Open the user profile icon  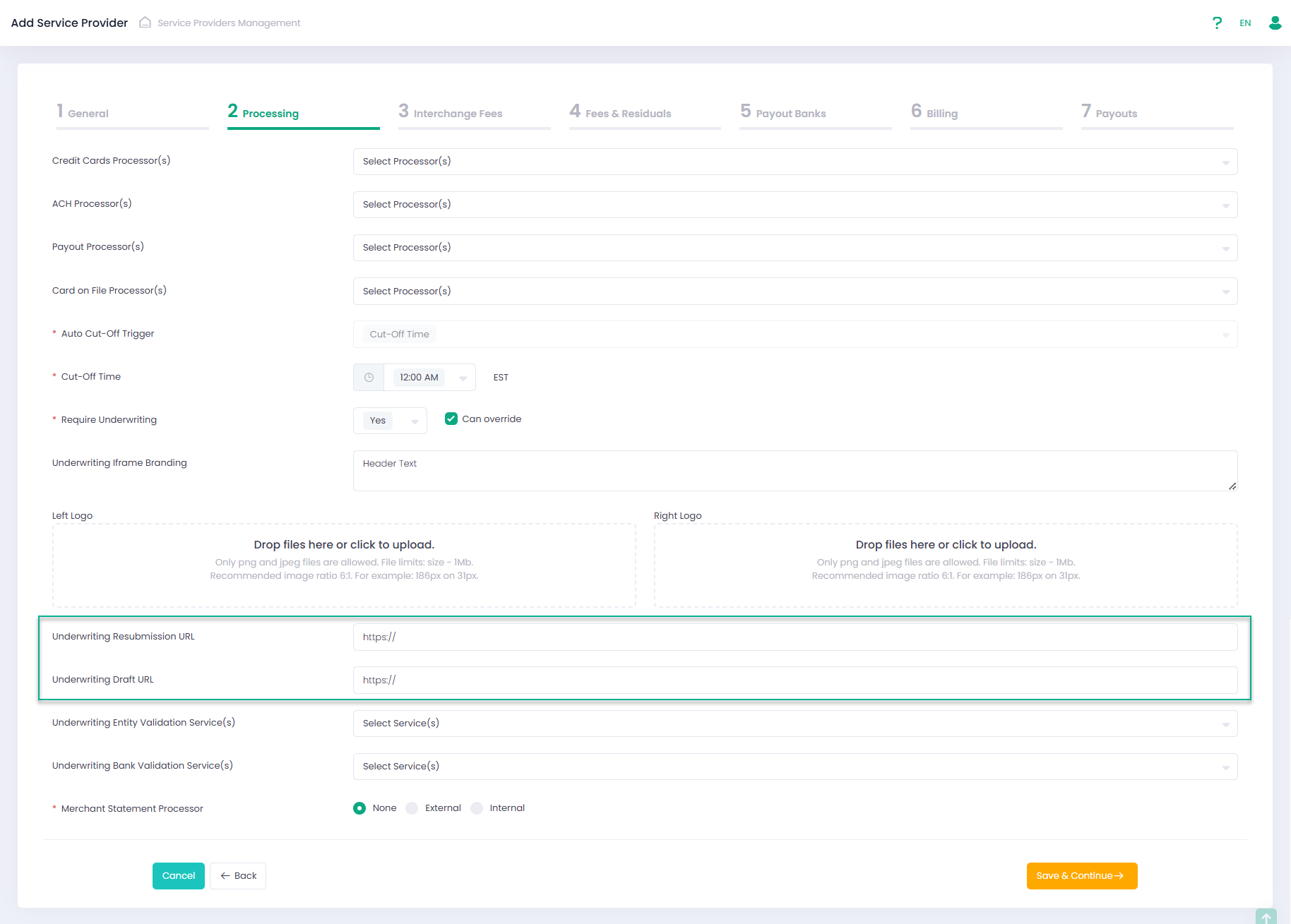click(x=1275, y=23)
